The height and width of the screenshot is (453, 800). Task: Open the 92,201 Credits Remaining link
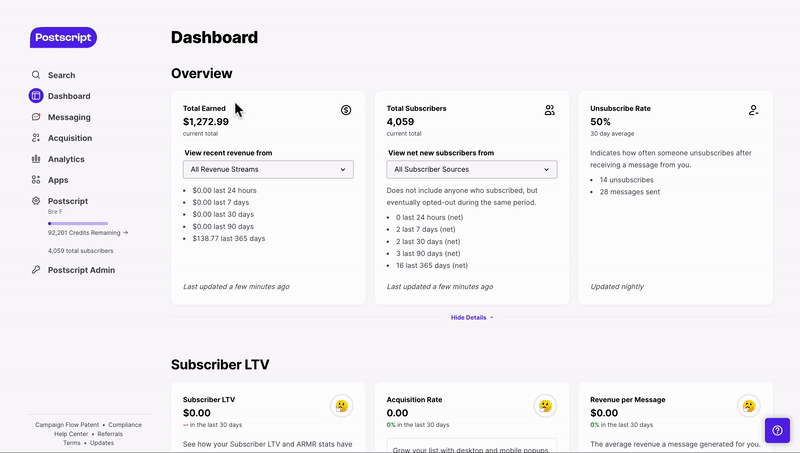point(88,232)
